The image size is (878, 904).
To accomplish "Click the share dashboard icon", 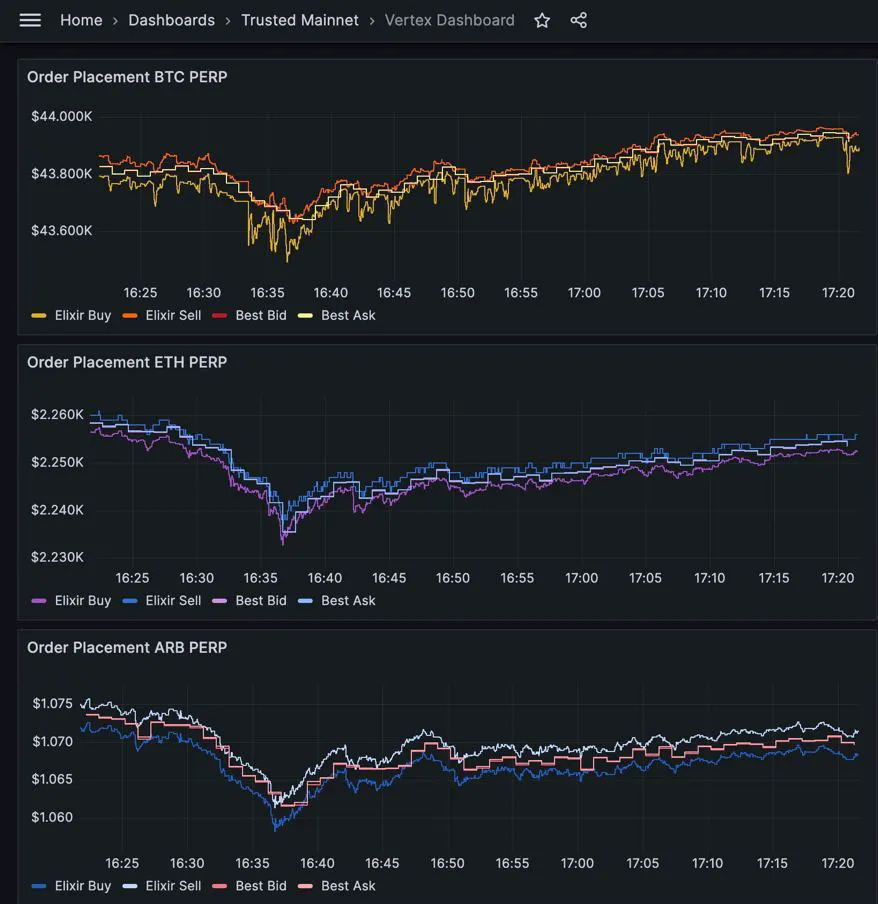I will 578,20.
